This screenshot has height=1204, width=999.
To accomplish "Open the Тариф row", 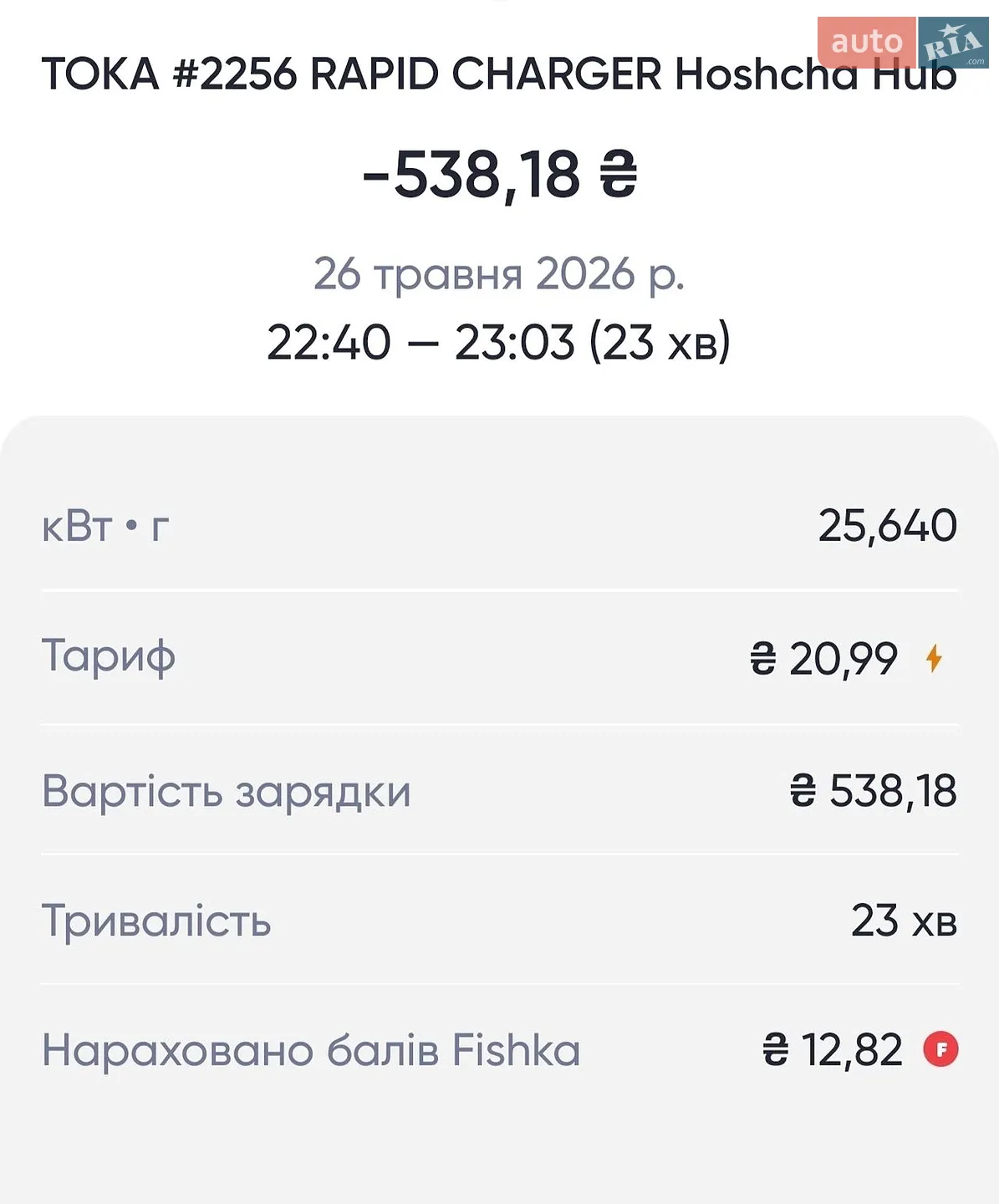I will pos(499,658).
